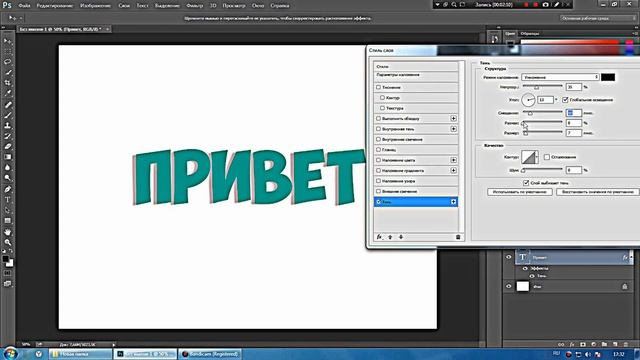Enable the Внутренняя тень checkbox
Screen dimensions: 640x360
click(378, 129)
